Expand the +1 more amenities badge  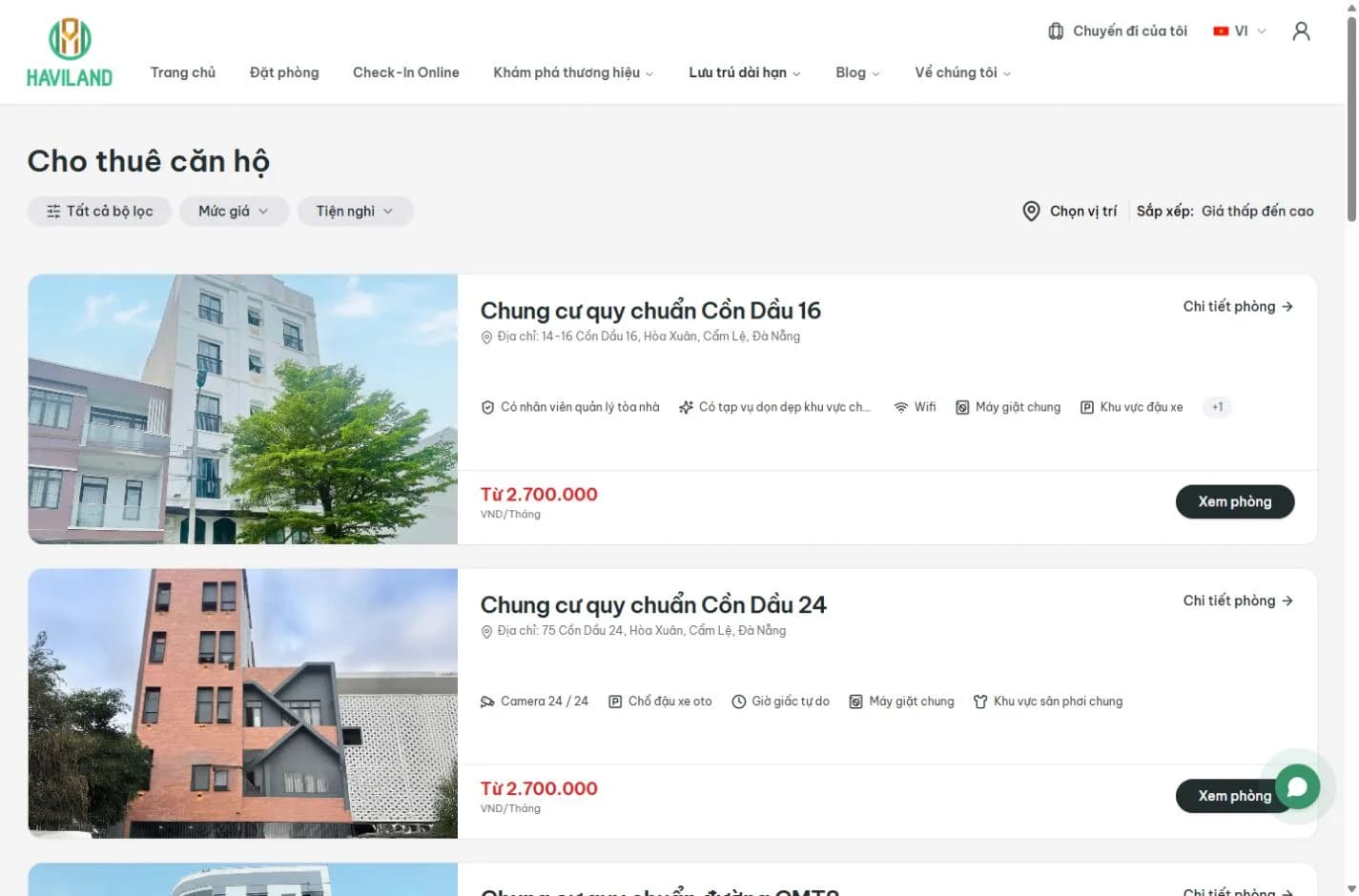pos(1217,407)
